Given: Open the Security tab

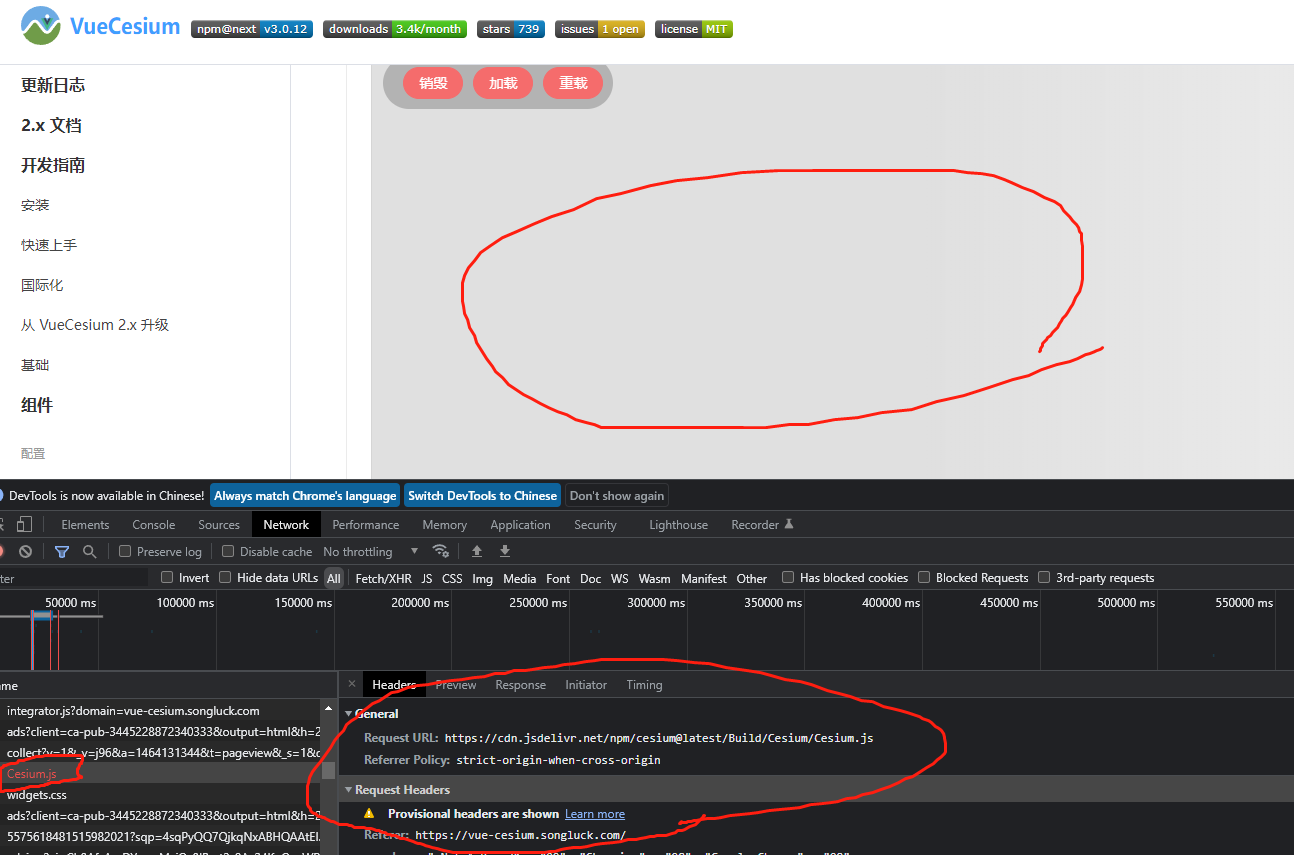Looking at the screenshot, I should pyautogui.click(x=595, y=524).
